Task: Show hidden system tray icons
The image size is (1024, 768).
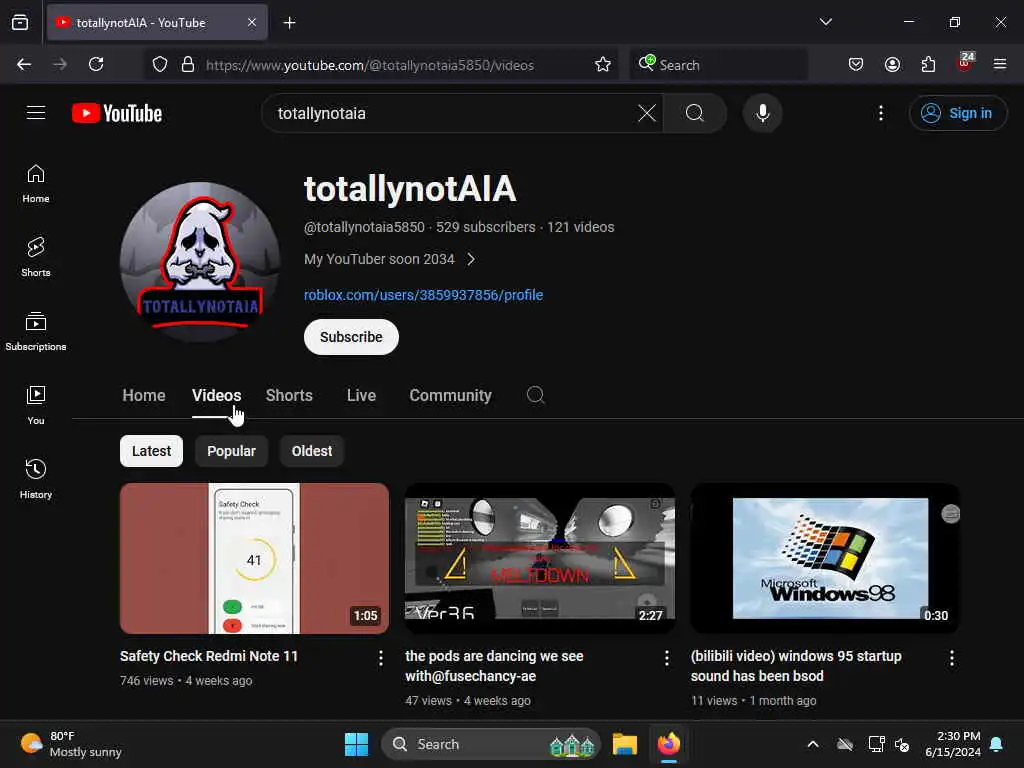Action: pos(813,744)
